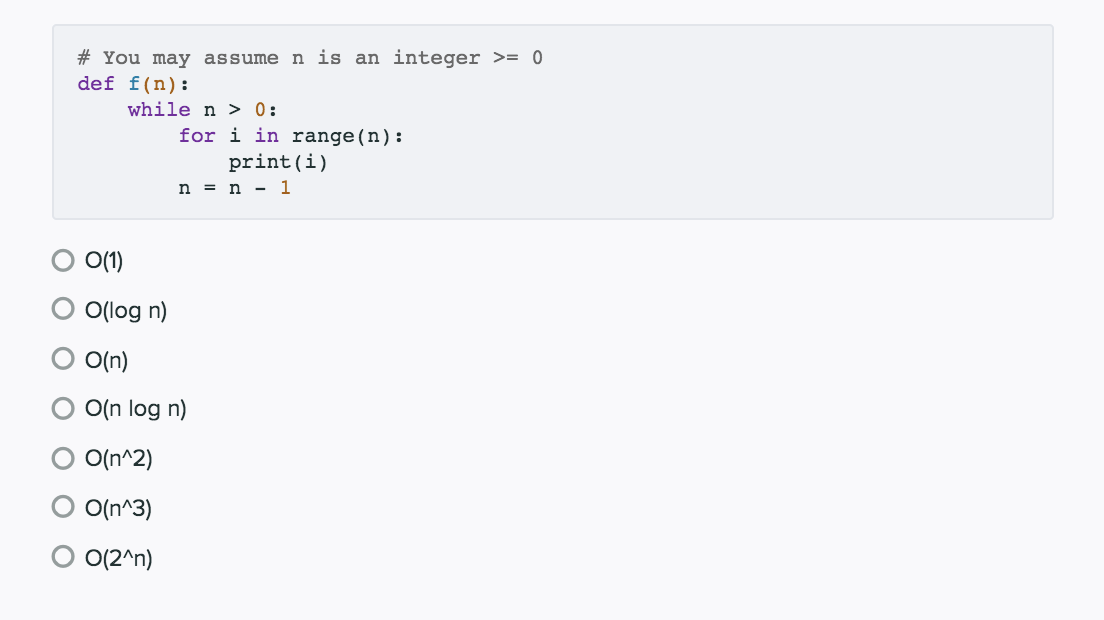Click the print(i) statement
Image resolution: width=1104 pixels, height=620 pixels.
coord(279,161)
